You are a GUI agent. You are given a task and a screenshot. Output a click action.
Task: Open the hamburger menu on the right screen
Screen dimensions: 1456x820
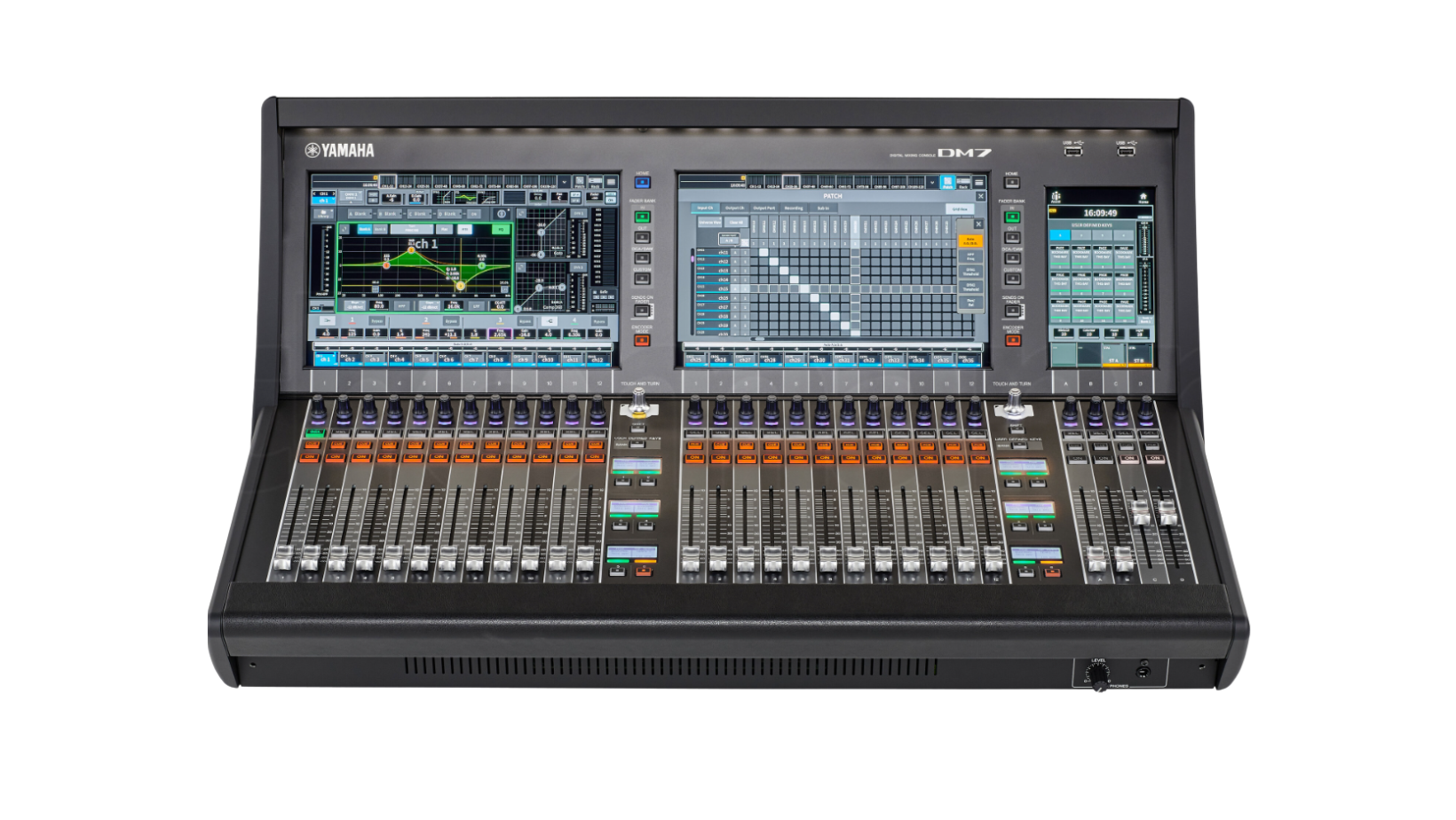coord(978,182)
